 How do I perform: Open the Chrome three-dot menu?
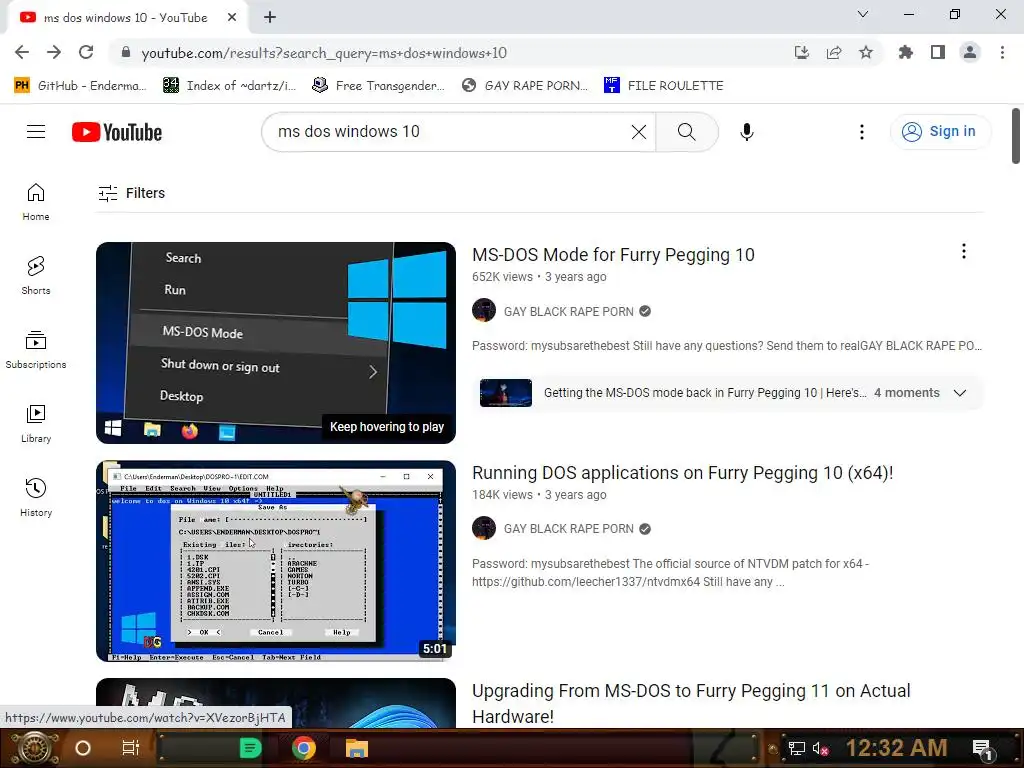click(x=1002, y=52)
